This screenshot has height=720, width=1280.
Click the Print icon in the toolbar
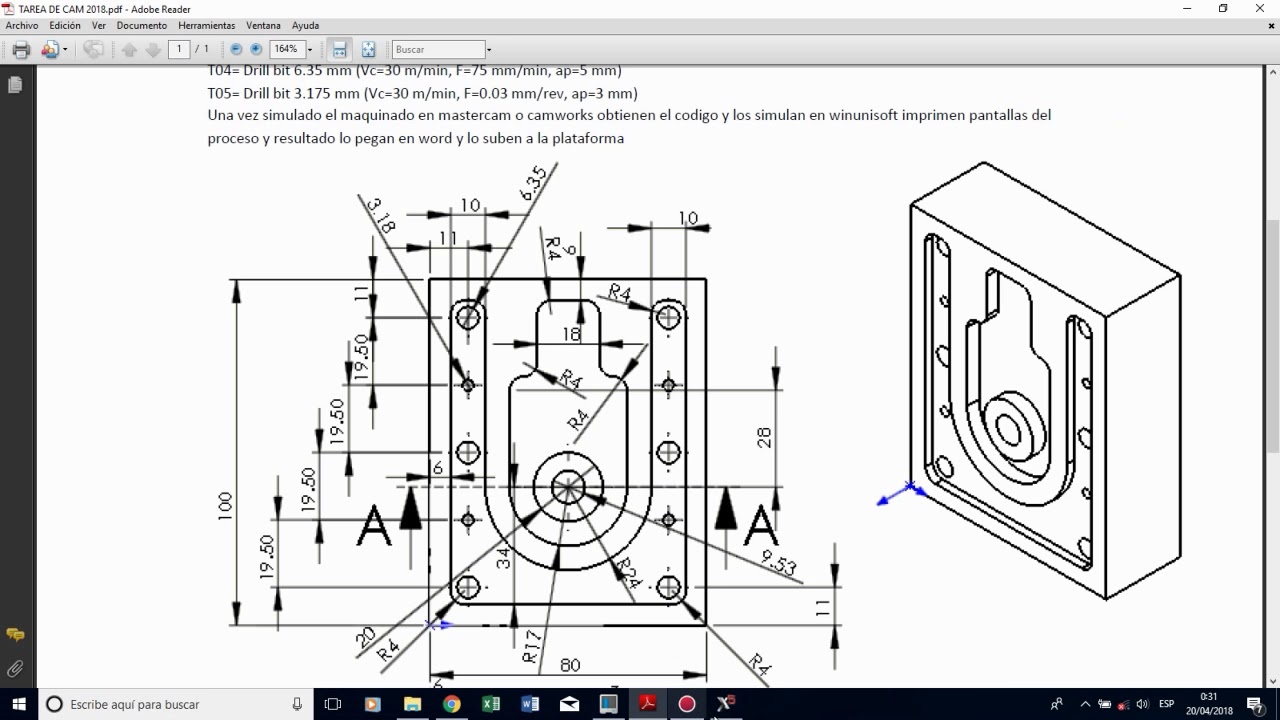pos(21,49)
